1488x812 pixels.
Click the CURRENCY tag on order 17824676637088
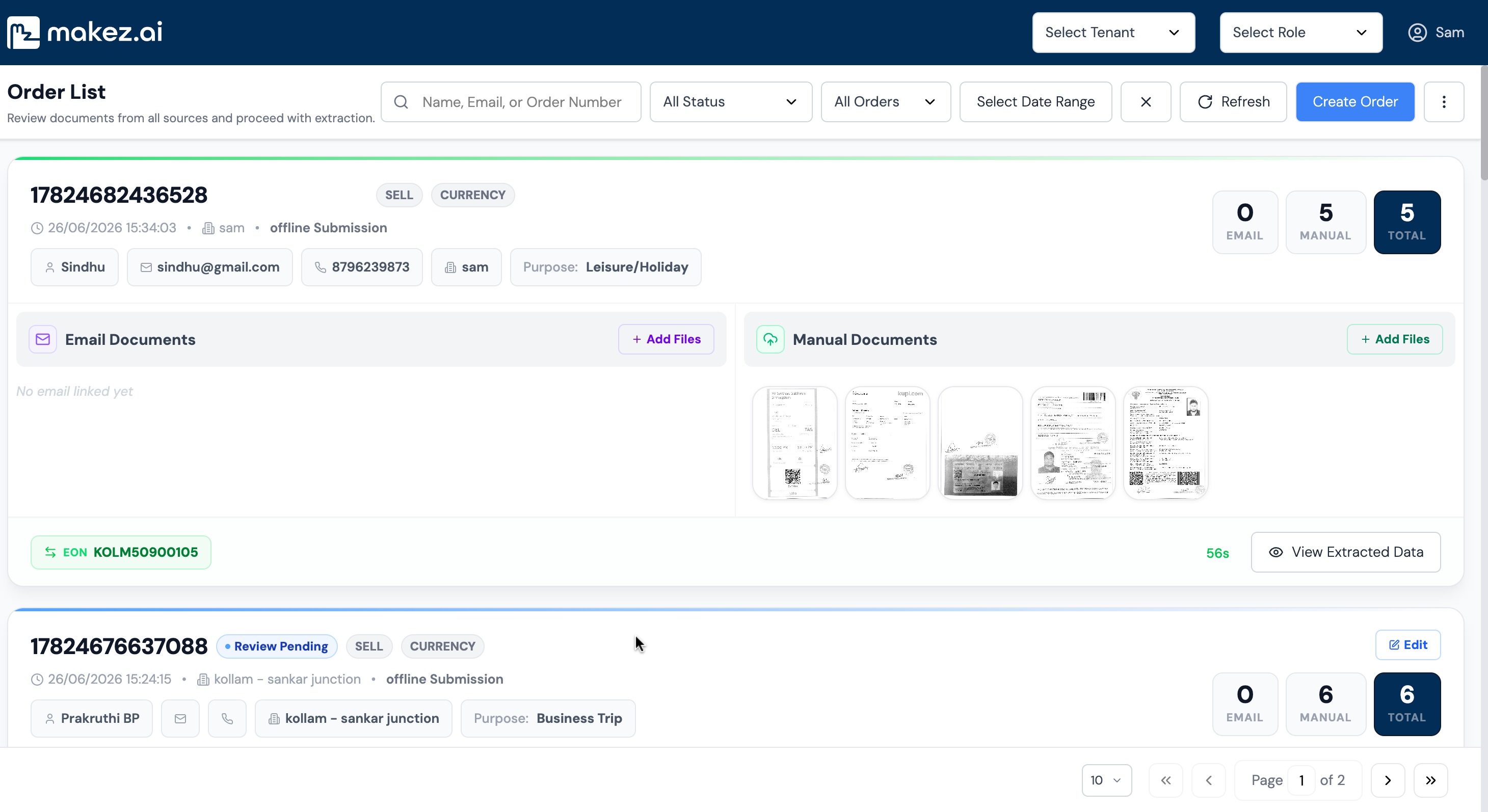[442, 646]
